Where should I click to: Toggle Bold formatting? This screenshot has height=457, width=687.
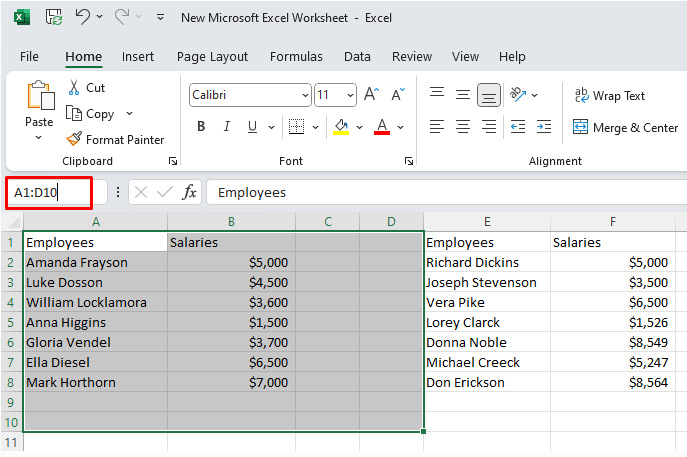(201, 127)
